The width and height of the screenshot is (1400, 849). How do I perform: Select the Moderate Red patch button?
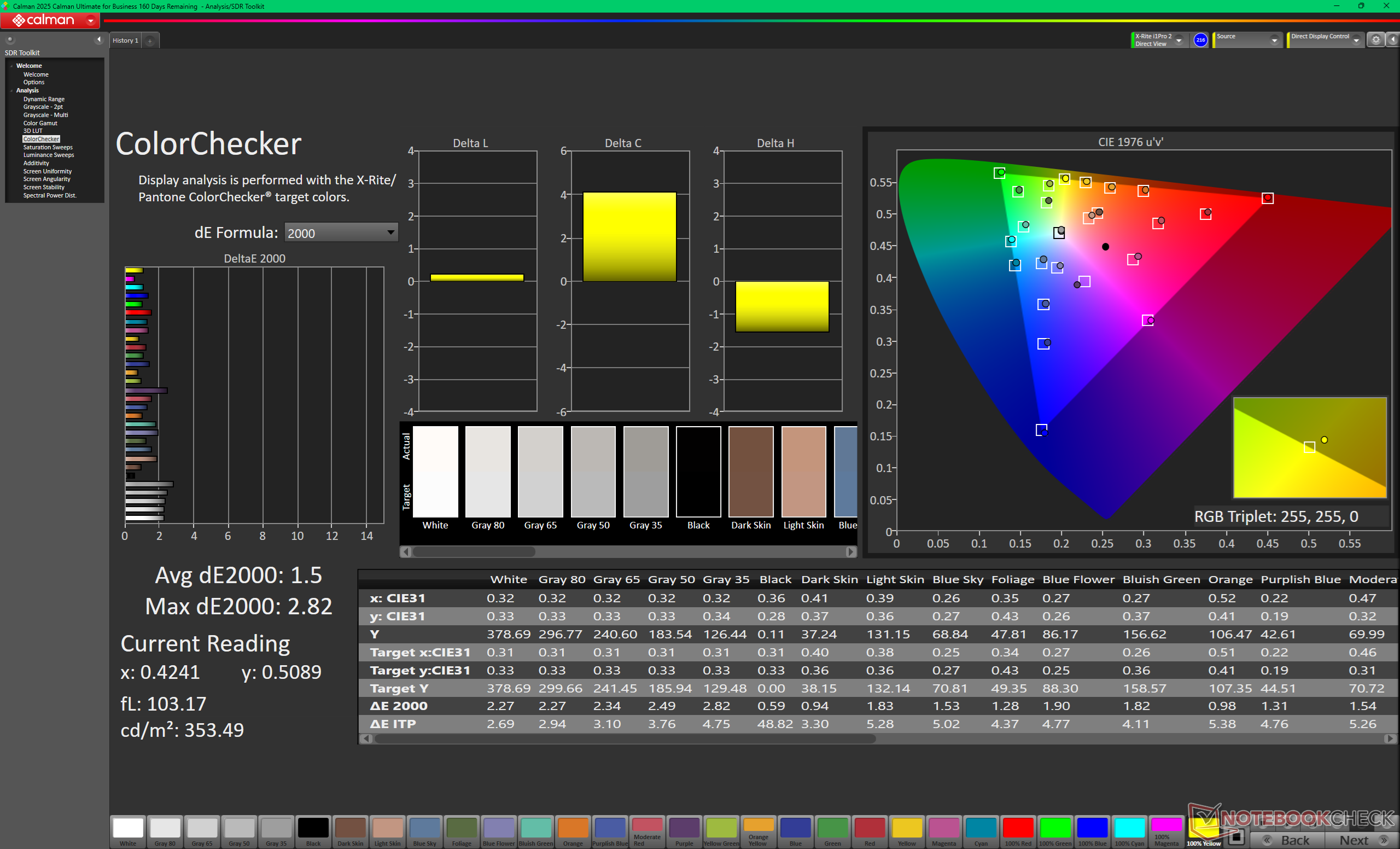pos(647,831)
